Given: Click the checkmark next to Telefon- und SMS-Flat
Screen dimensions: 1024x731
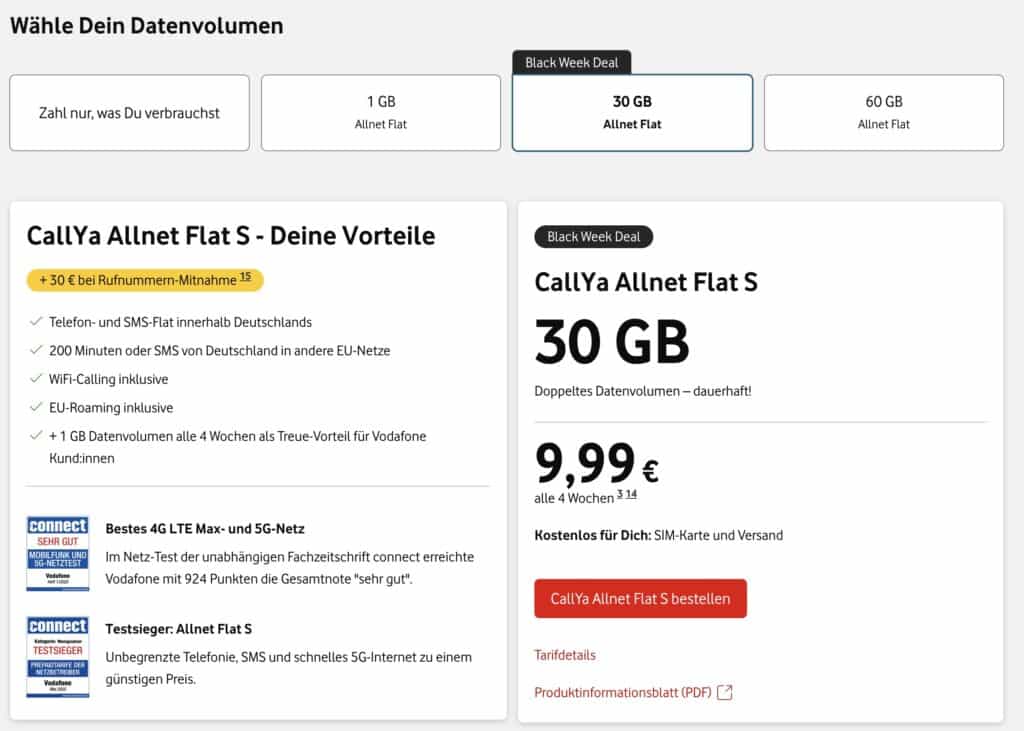Looking at the screenshot, I should [37, 322].
